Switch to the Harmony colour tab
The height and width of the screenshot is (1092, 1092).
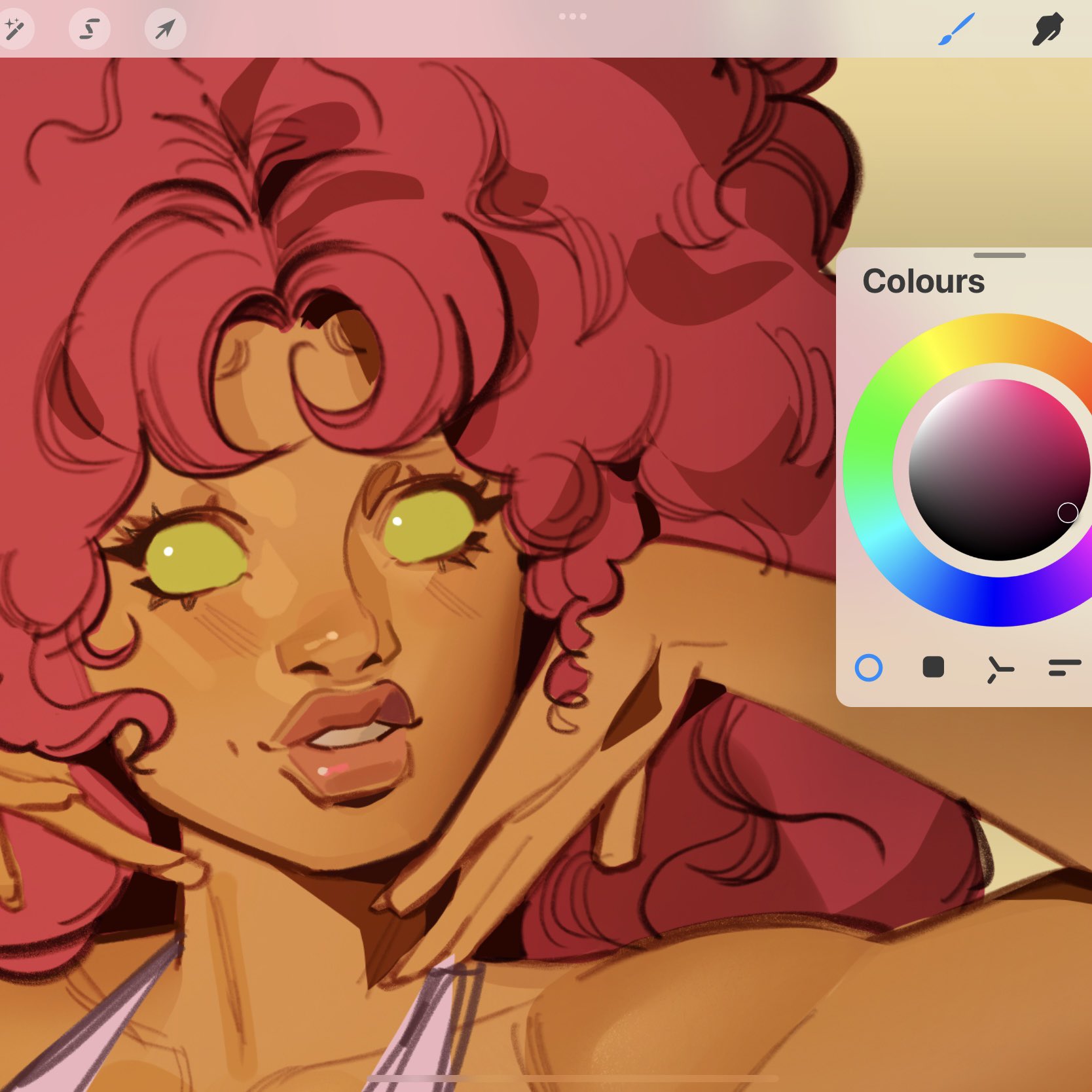pyautogui.click(x=999, y=669)
